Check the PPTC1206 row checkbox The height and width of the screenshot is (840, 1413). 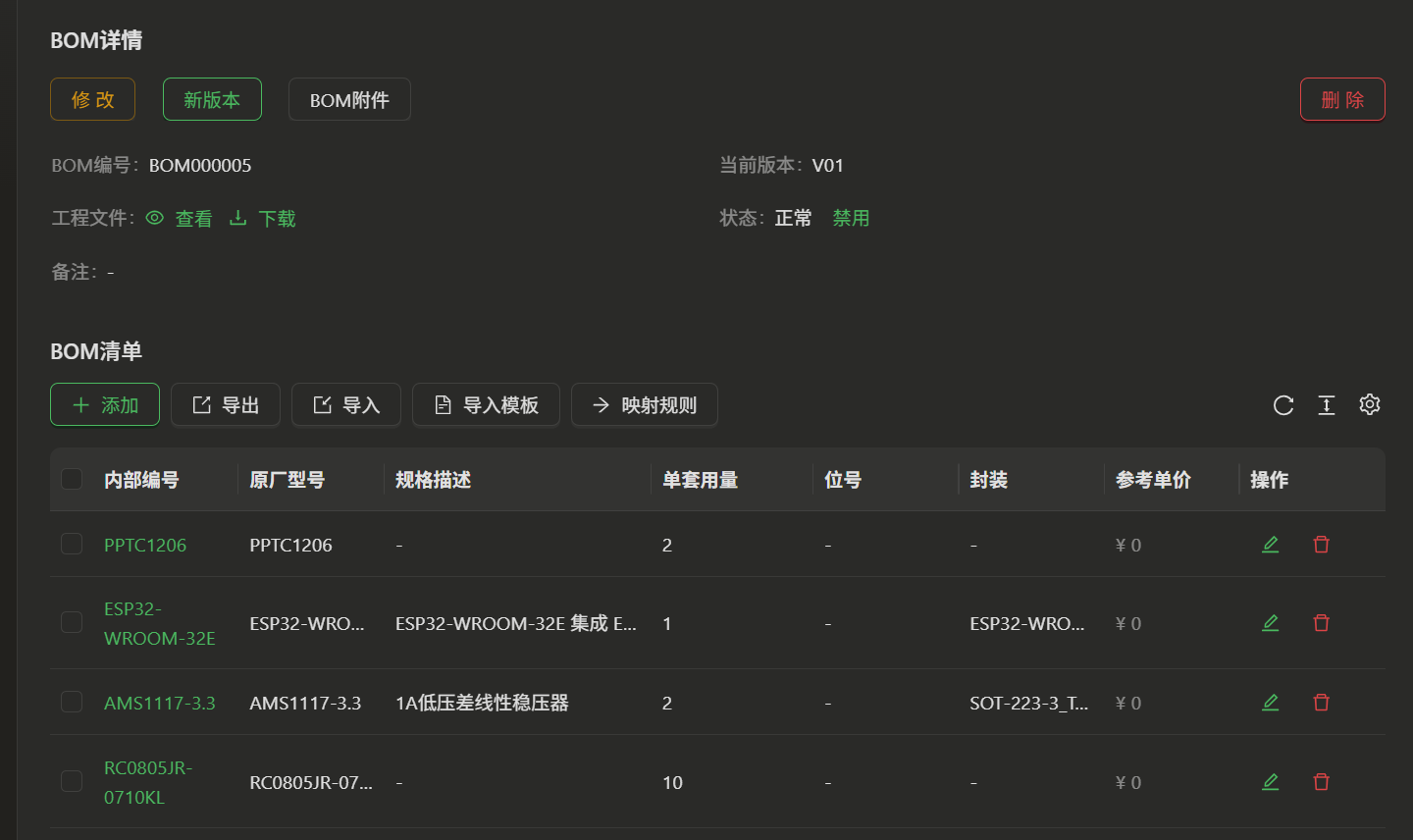72,544
